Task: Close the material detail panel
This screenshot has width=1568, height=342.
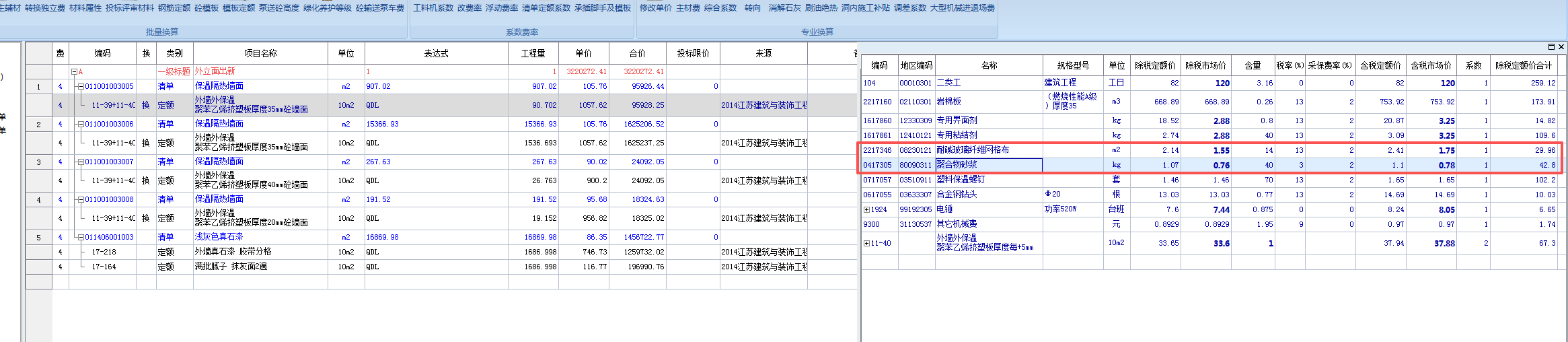Action: pyautogui.click(x=1561, y=46)
